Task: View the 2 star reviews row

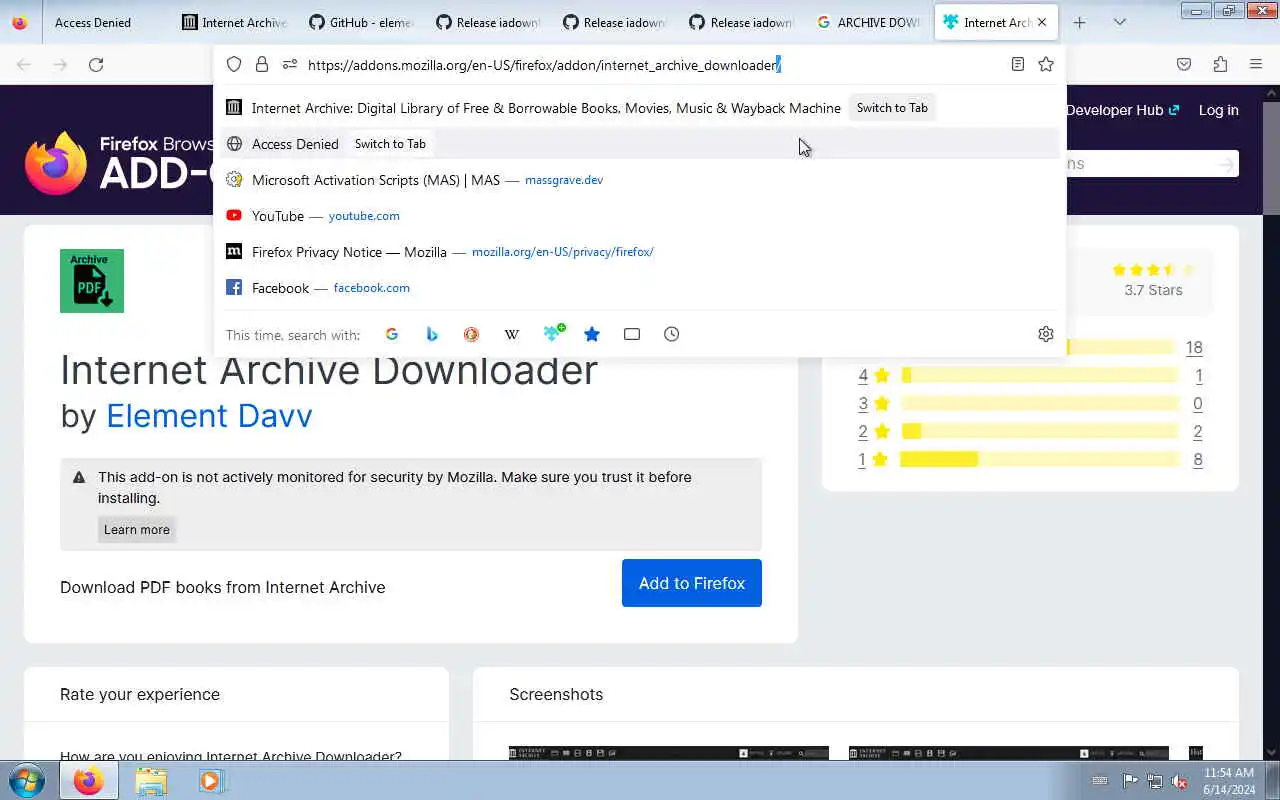Action: click(1030, 432)
